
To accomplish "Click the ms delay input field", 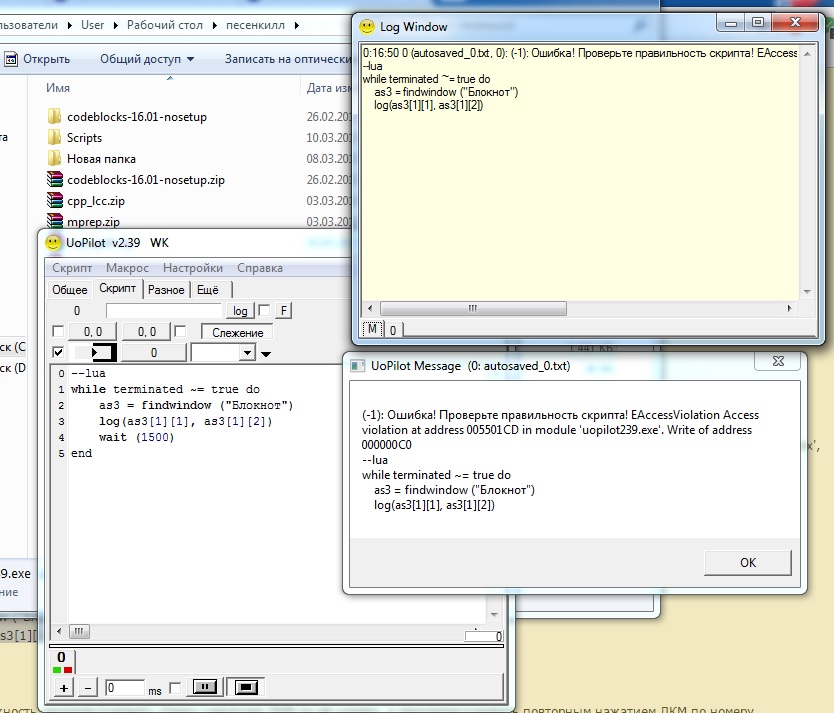I will coord(126,688).
